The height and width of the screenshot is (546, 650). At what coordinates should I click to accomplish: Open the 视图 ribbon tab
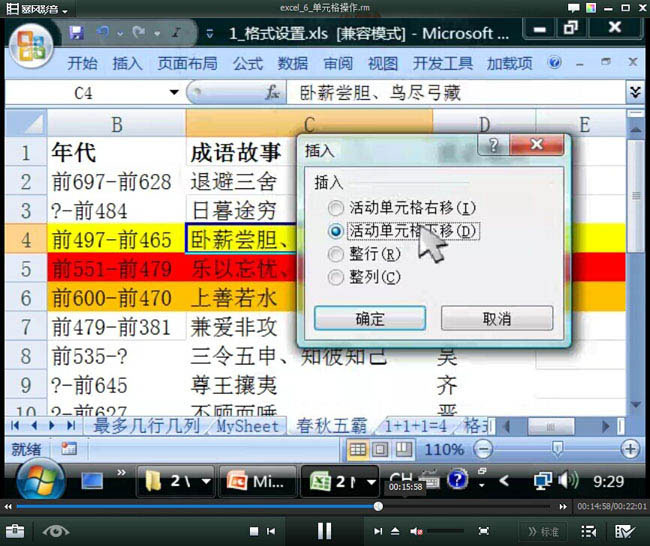383,63
